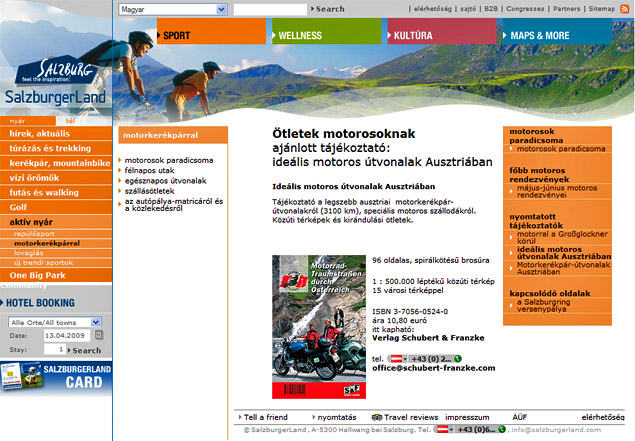The image size is (635, 441).
Task: Click elérhetőség in the top navigation
Action: pyautogui.click(x=432, y=9)
